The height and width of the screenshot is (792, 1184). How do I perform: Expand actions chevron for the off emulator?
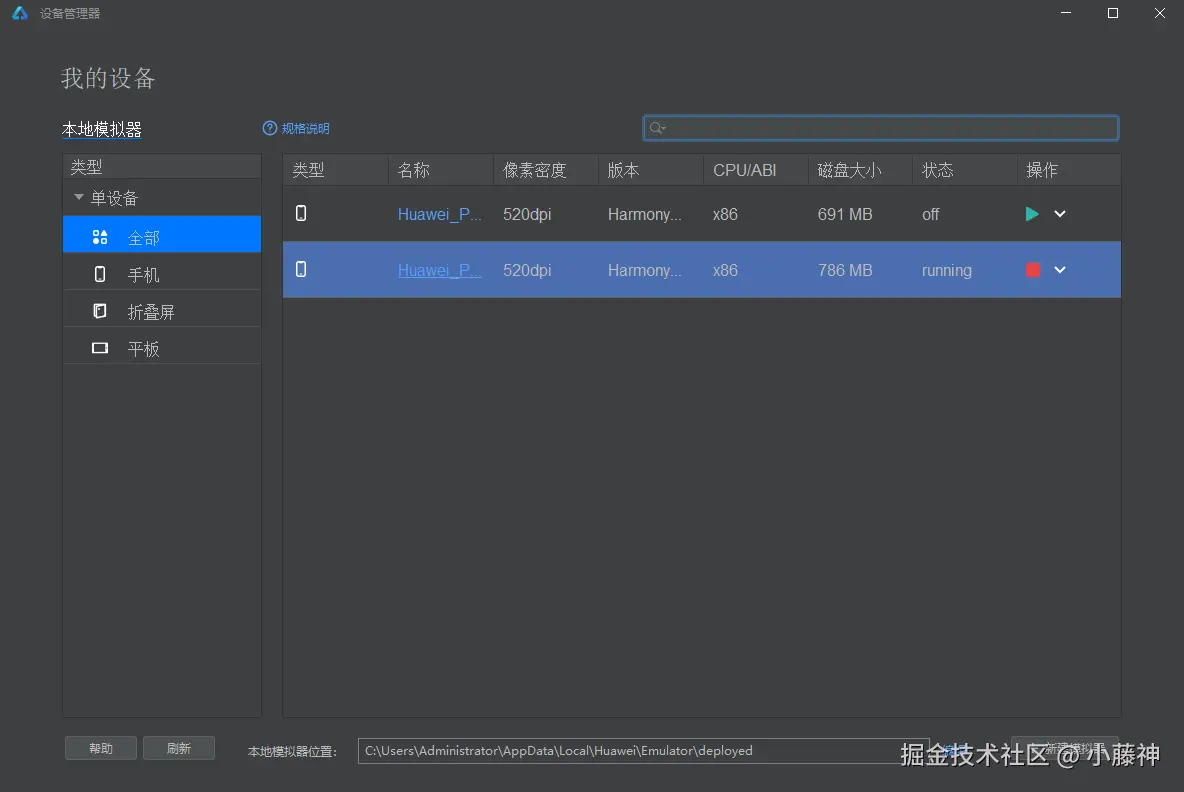click(x=1059, y=214)
